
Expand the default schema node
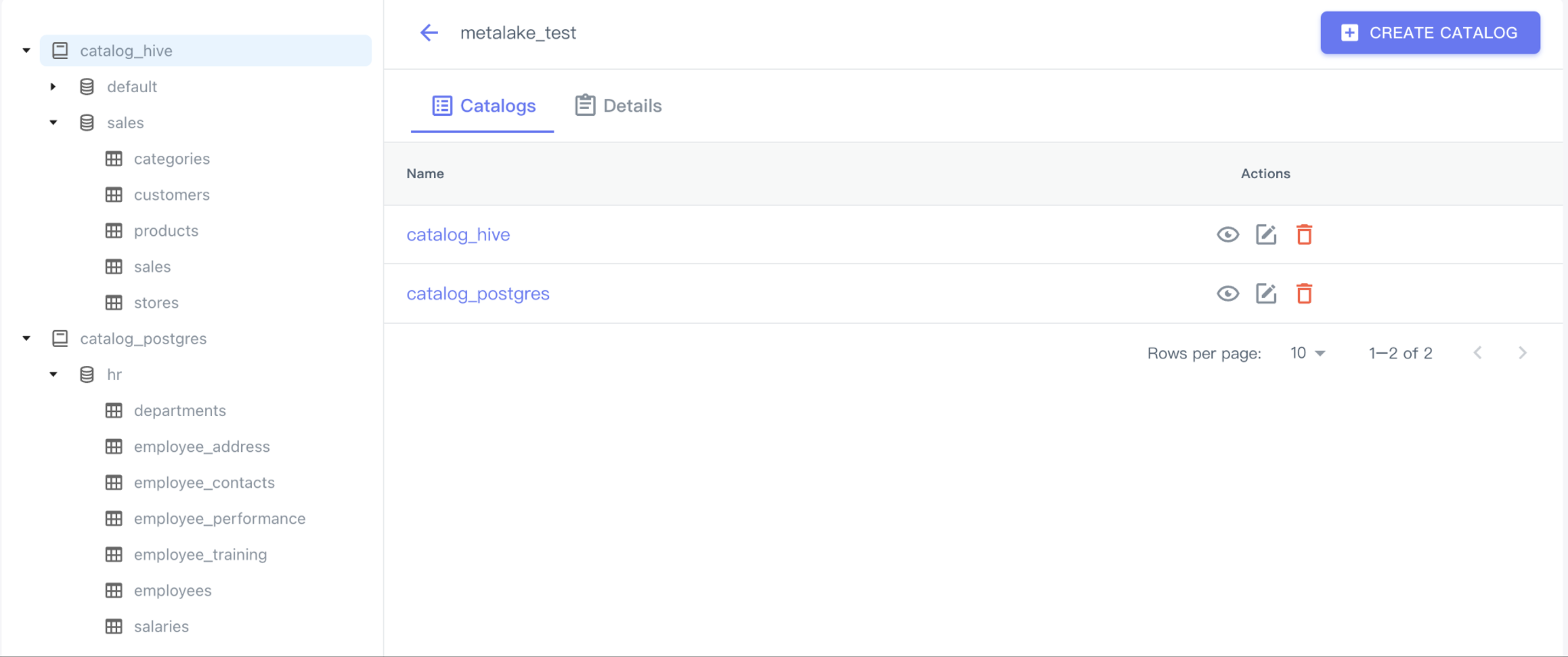point(53,87)
